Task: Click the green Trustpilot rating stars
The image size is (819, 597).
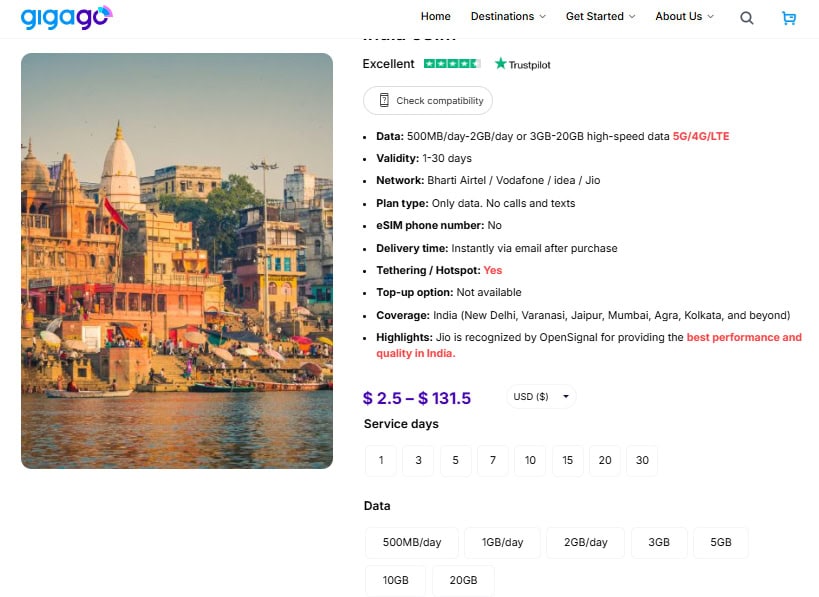Action: coord(452,64)
